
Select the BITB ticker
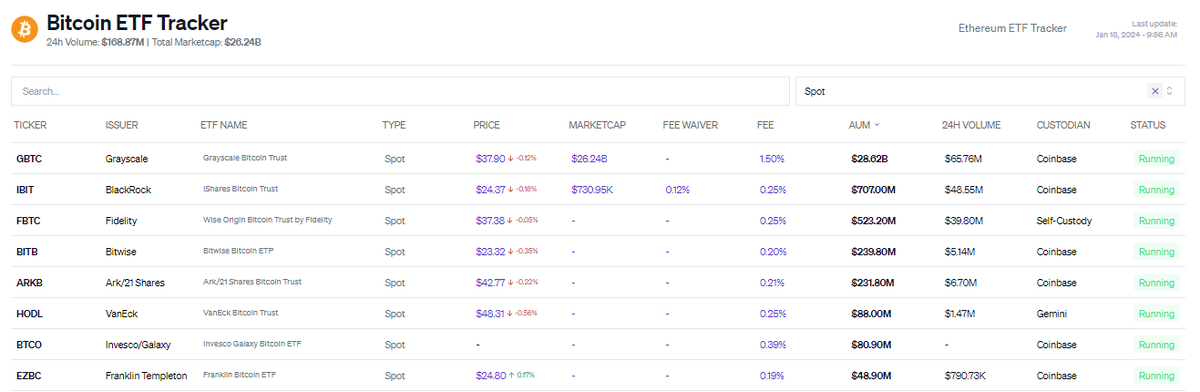click(28, 252)
